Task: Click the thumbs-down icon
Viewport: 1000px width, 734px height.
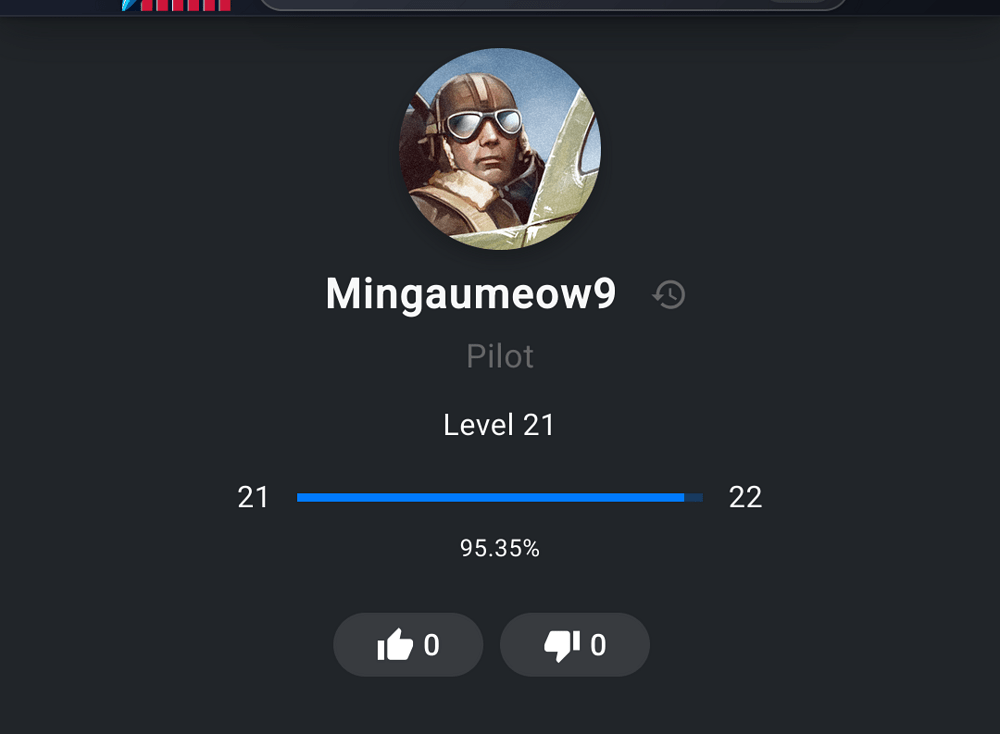Action: pos(562,645)
